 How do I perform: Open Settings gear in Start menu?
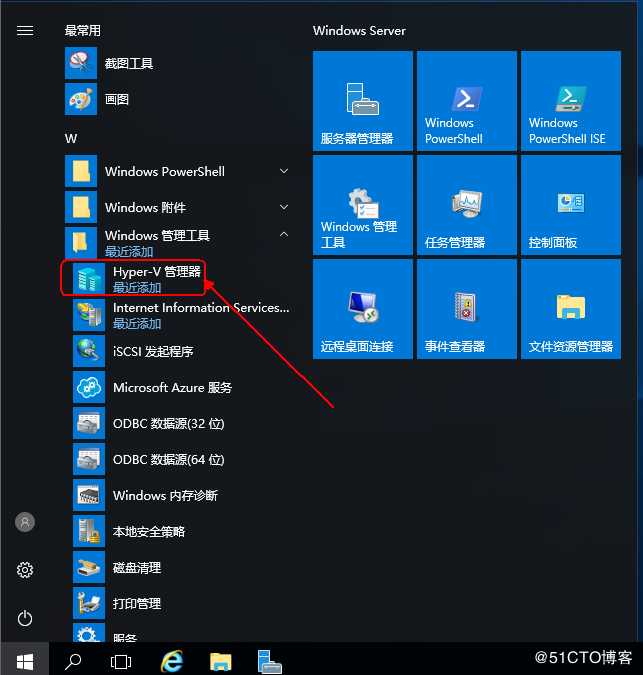tap(25, 570)
